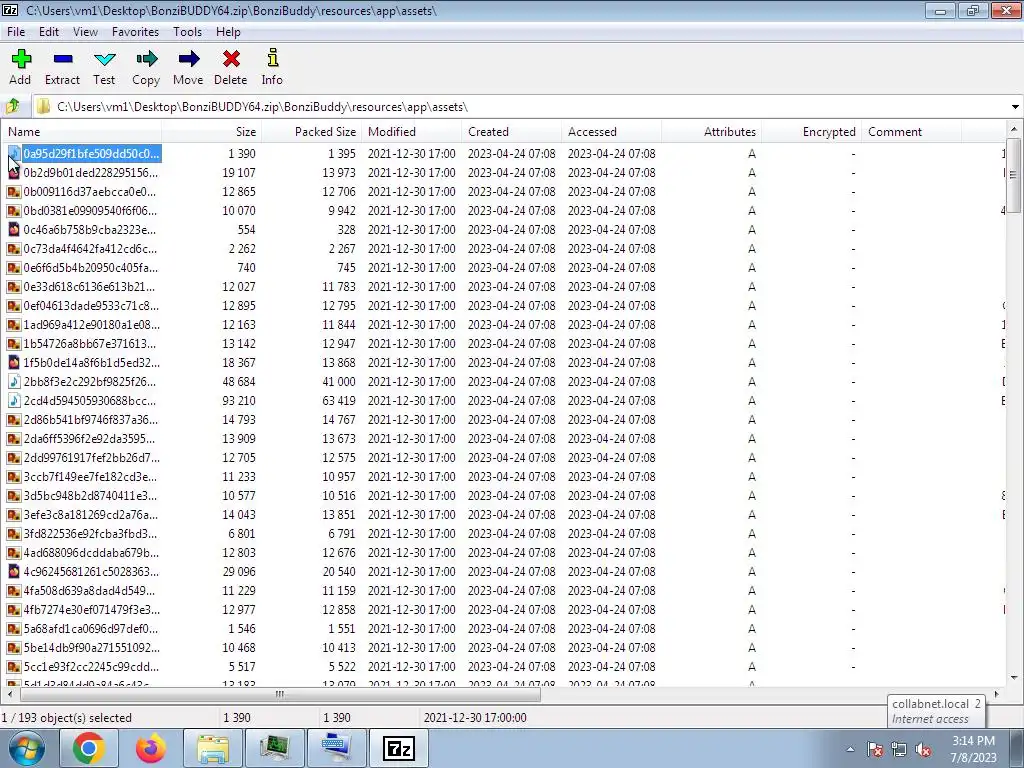
Task: Click icon of 3efe3c8a181269cd2a76a... file
Action: coord(14,515)
